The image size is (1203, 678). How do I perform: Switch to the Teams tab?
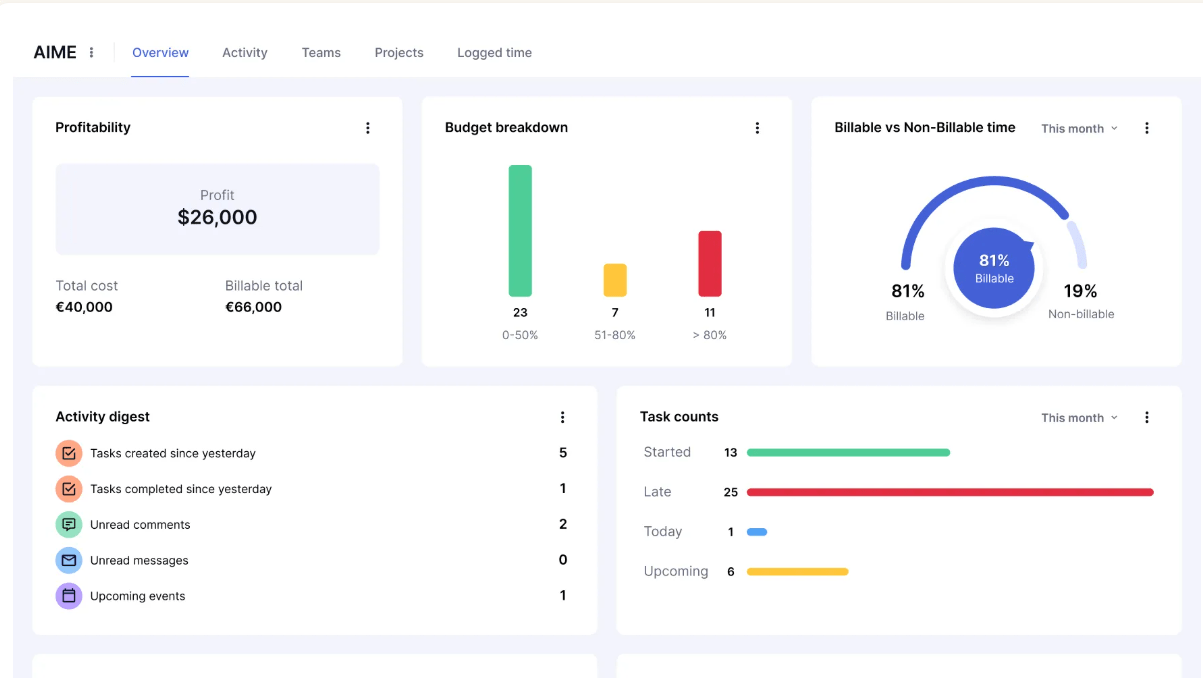point(321,53)
